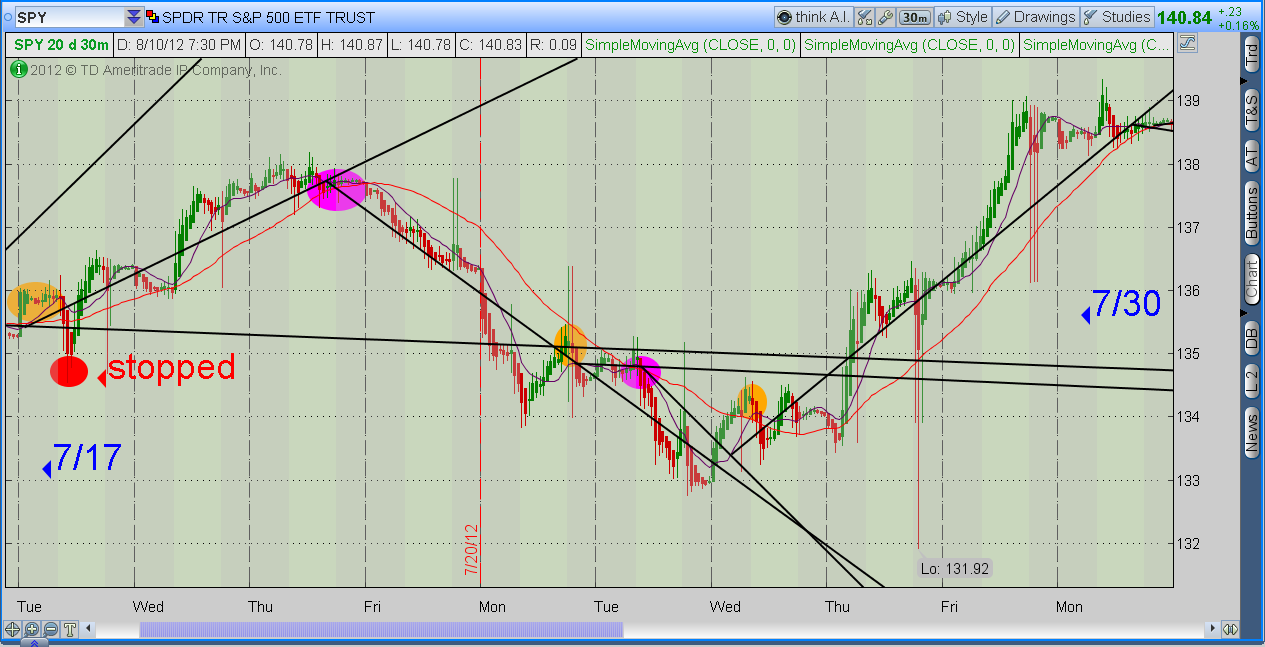Open the News sidebar tab
Viewport: 1265px width, 647px height.
1251,433
